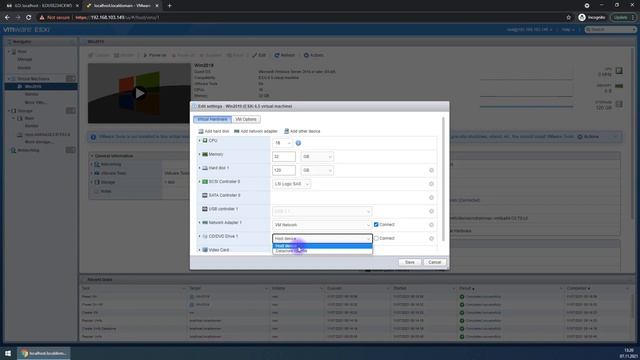Click the Chrome Update button
This screenshot has width=640, height=360.
pyautogui.click(x=623, y=18)
